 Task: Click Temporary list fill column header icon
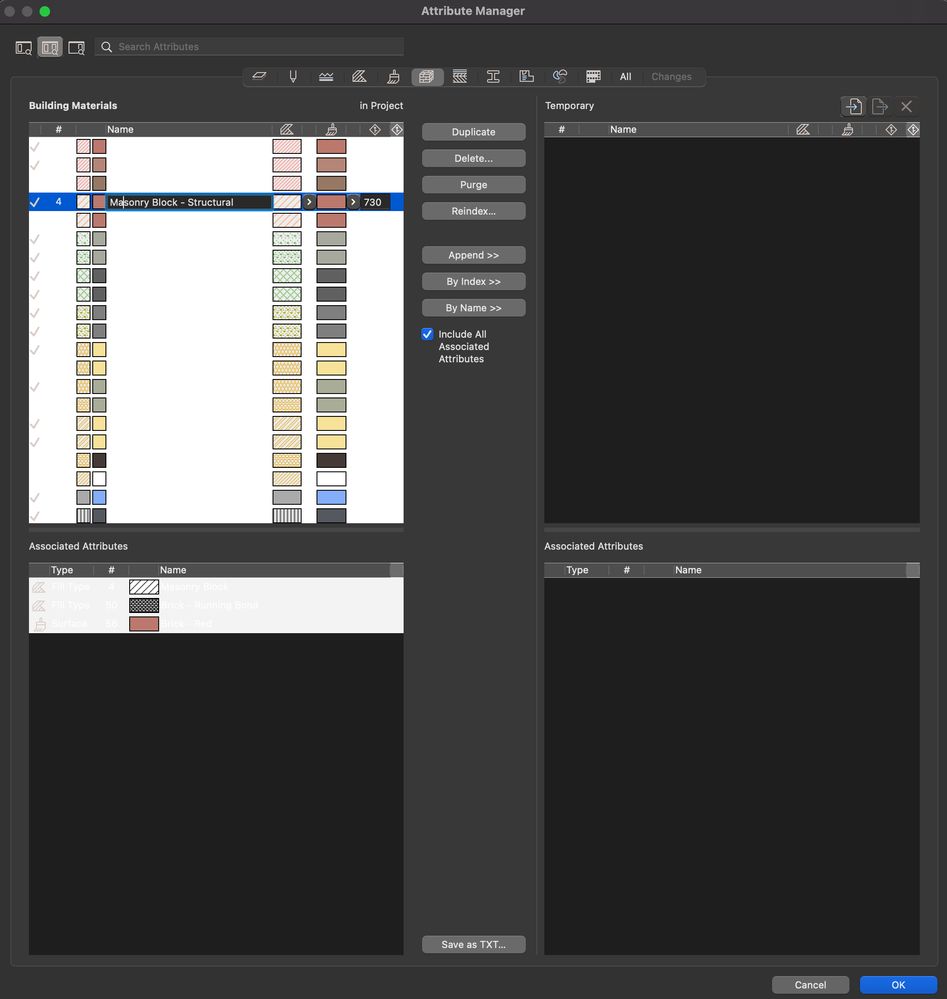(803, 129)
